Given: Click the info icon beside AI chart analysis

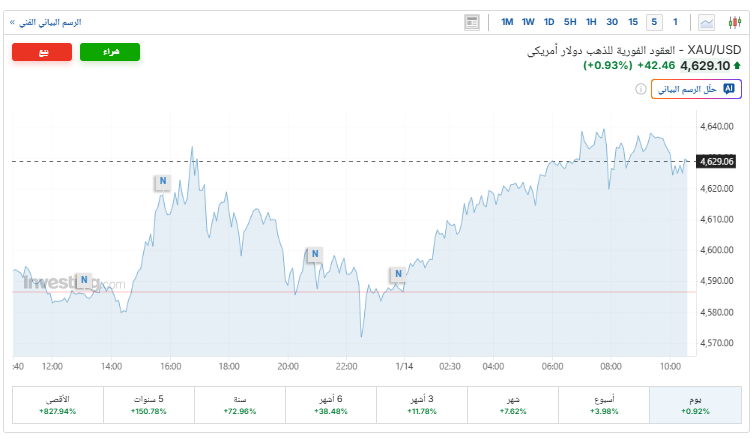Looking at the screenshot, I should click(641, 89).
